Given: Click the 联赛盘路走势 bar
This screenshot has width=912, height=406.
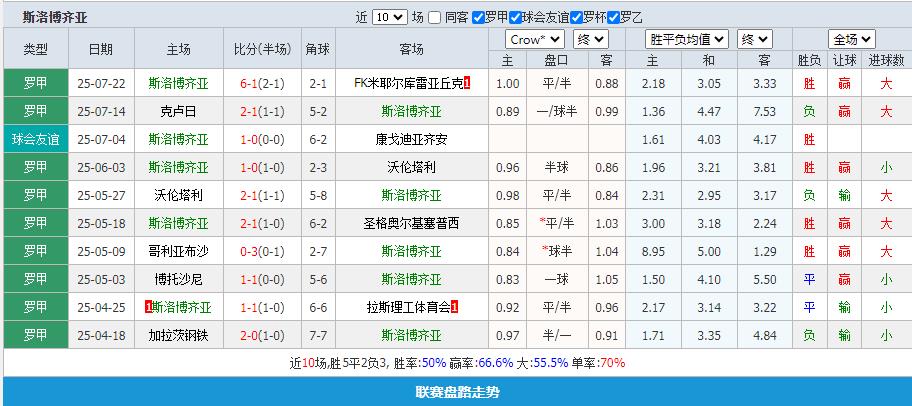Looking at the screenshot, I should [456, 391].
